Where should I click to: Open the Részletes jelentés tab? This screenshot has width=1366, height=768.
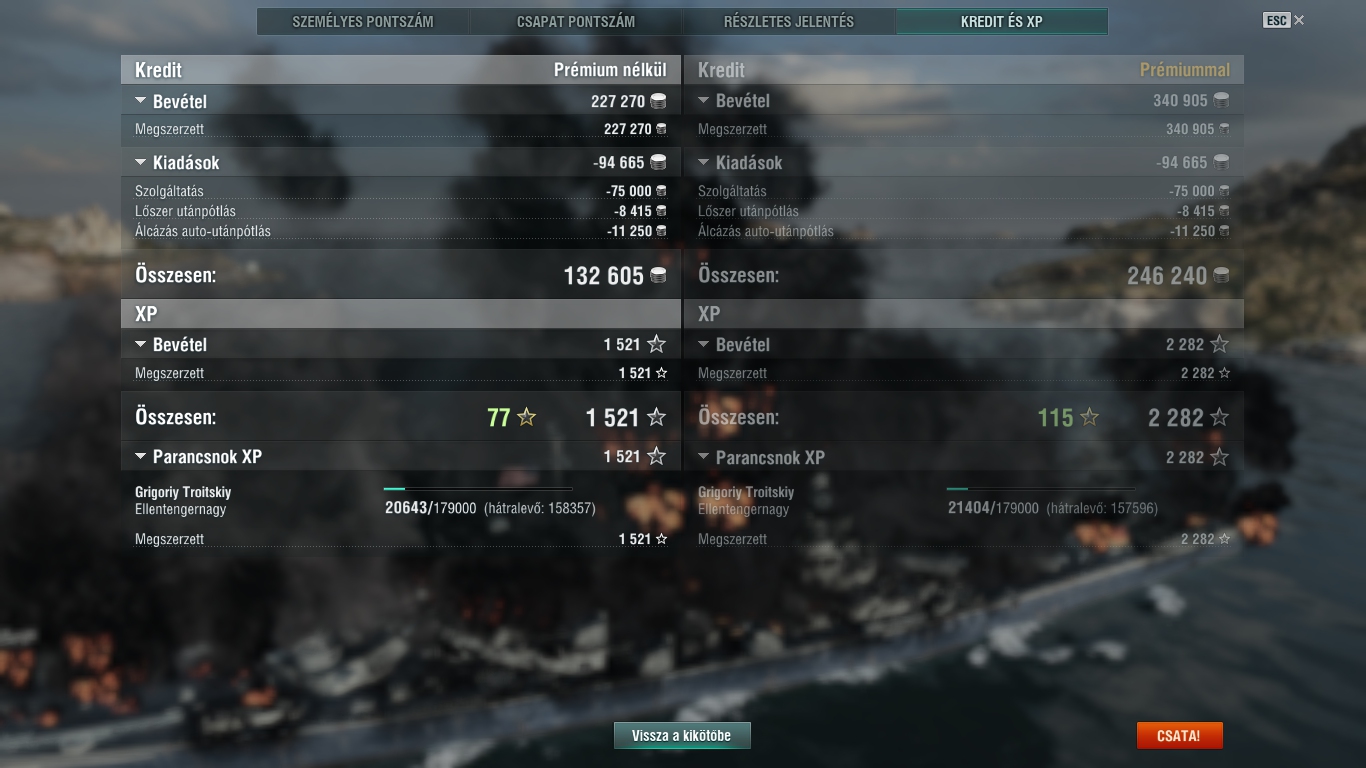click(789, 21)
